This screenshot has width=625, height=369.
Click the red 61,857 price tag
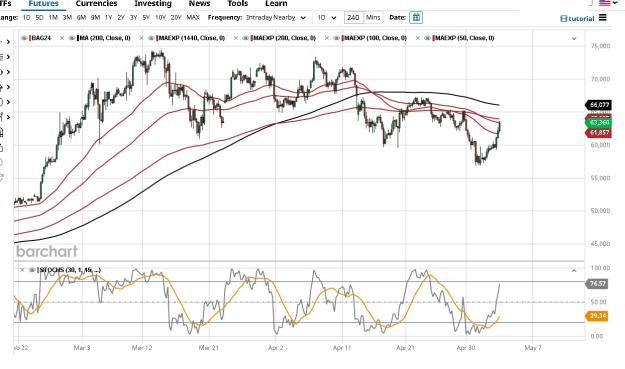[x=598, y=133]
